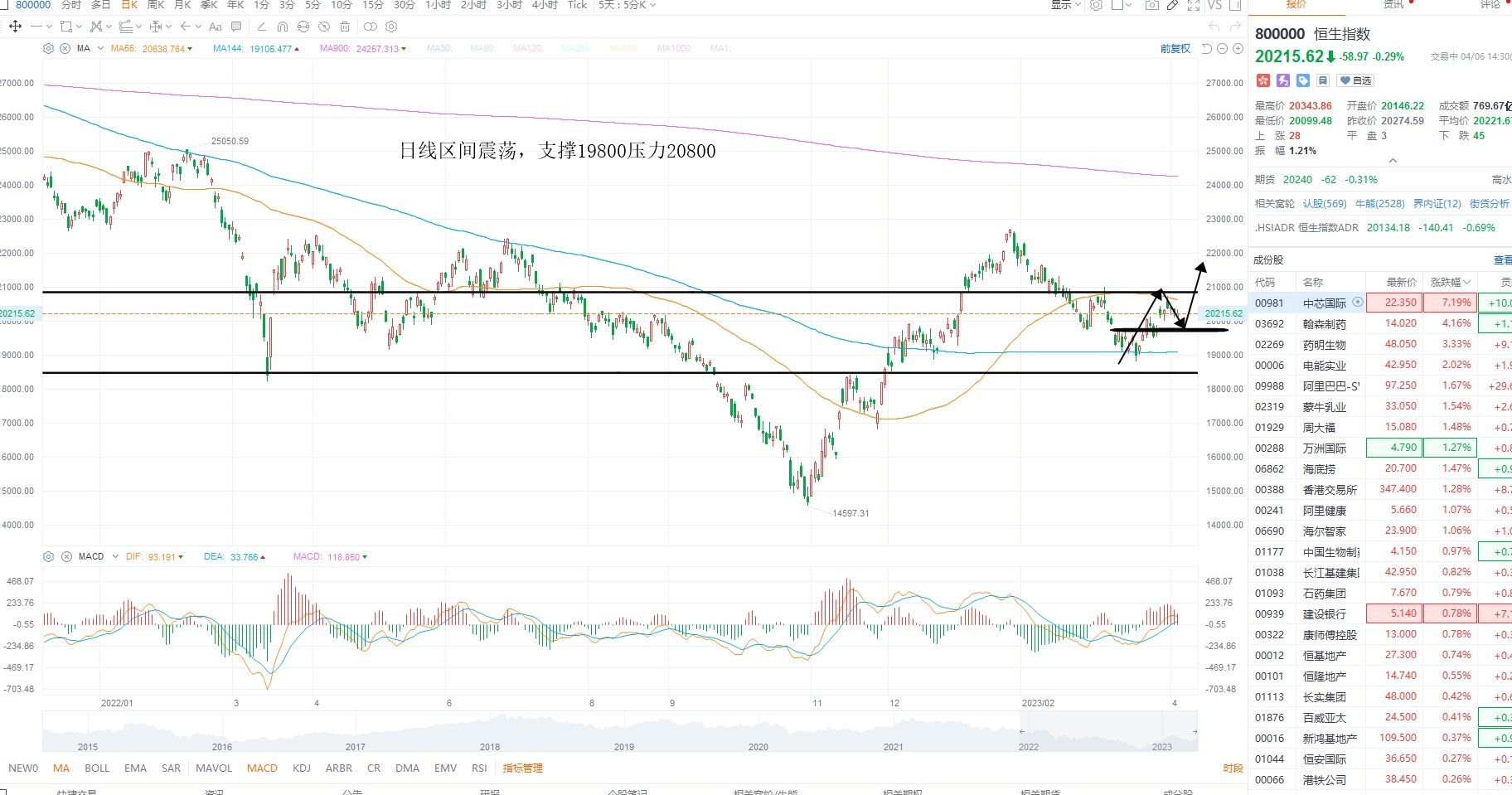Hide all drawings with crossed-eye icon

pyautogui.click(x=325, y=27)
